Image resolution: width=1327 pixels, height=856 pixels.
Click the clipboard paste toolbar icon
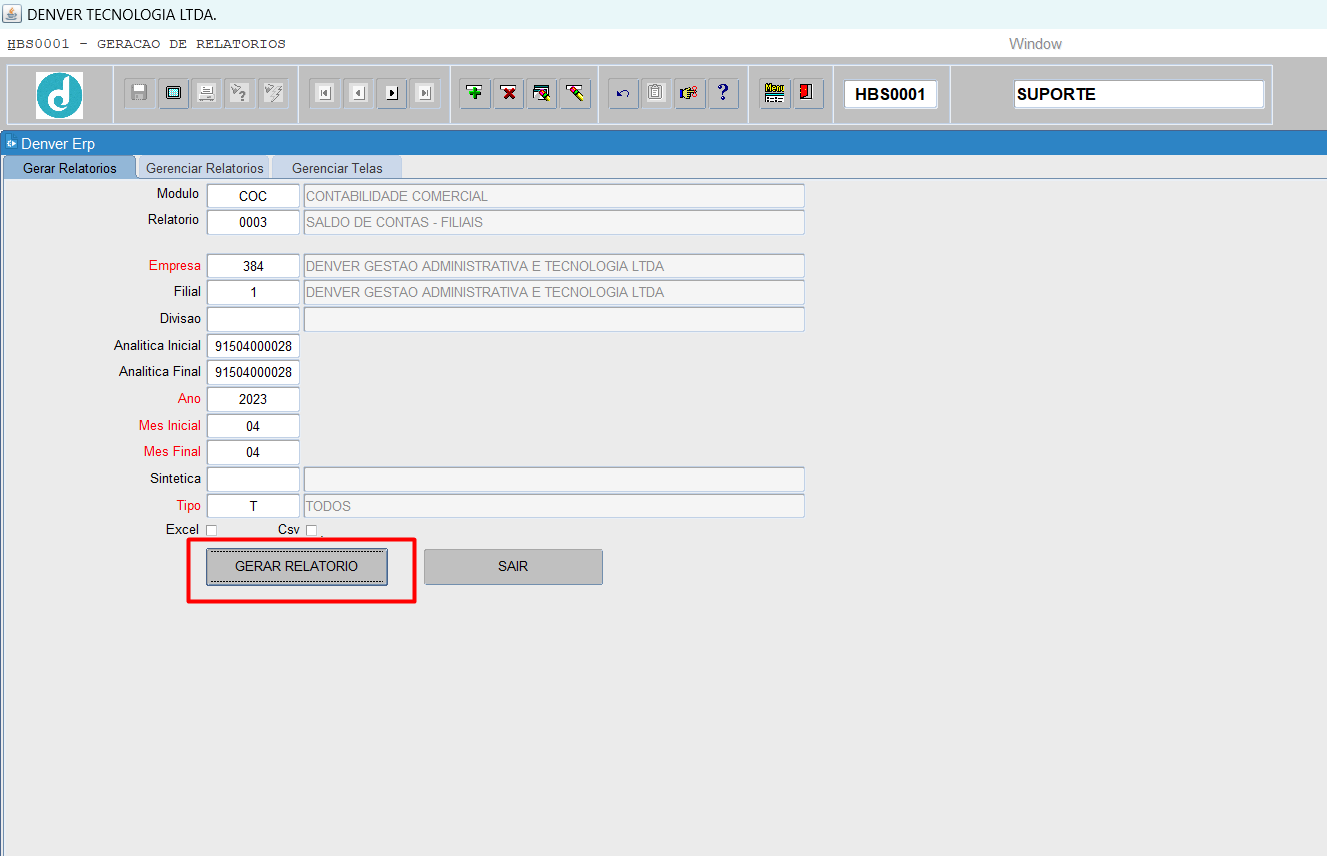tap(656, 93)
